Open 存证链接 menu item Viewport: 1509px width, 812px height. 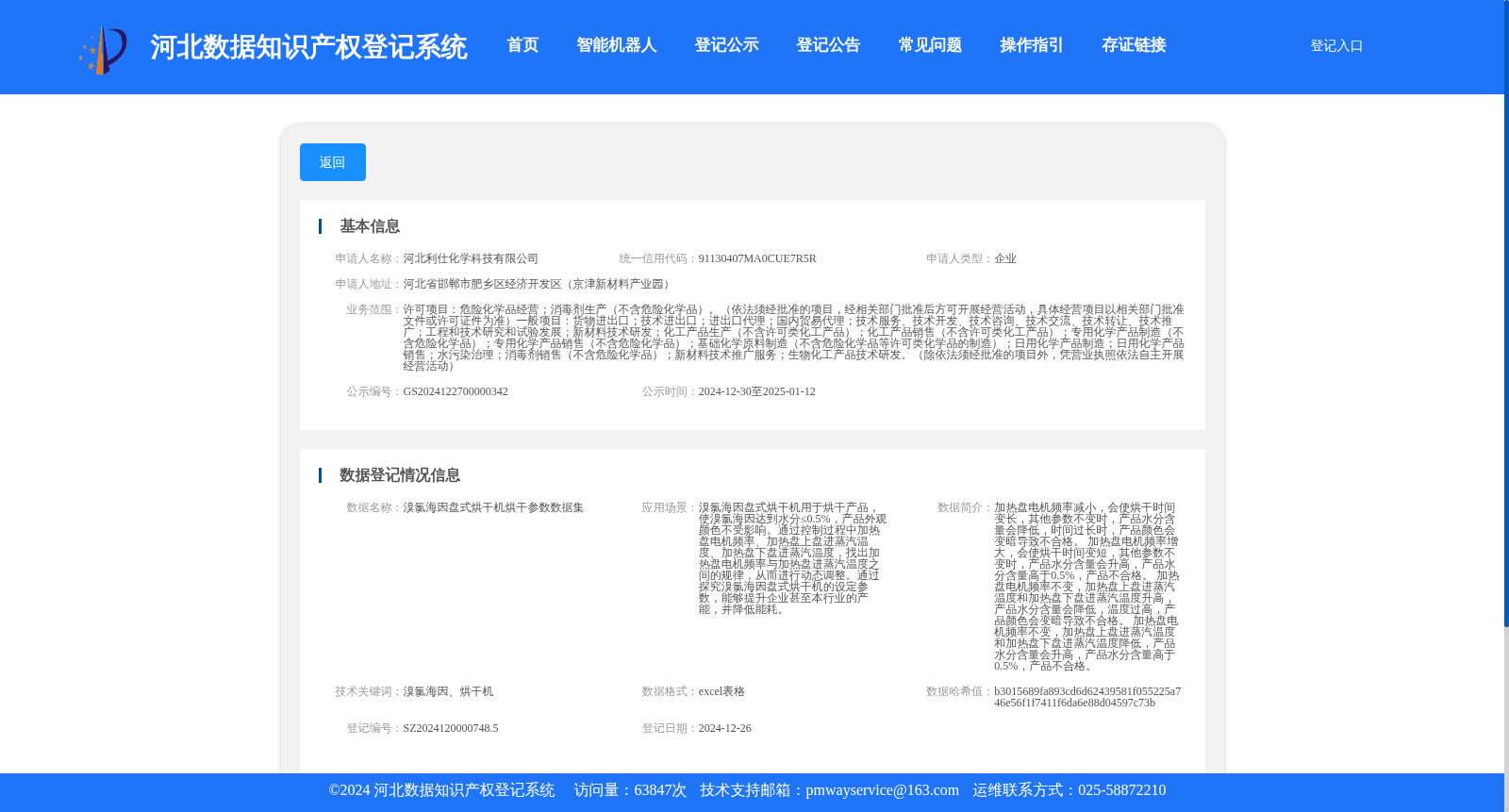pos(1134,45)
